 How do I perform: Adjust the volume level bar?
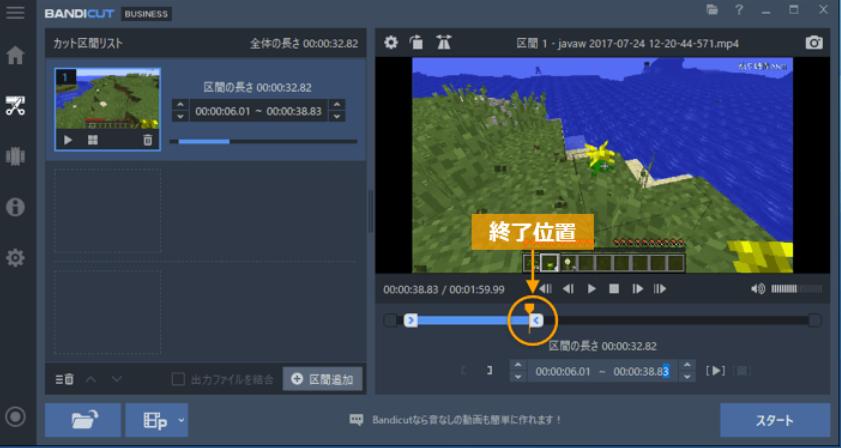coord(796,289)
